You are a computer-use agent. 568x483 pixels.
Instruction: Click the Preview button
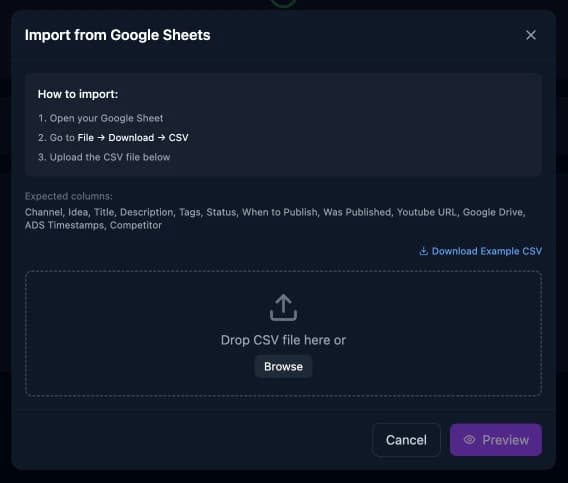point(496,440)
